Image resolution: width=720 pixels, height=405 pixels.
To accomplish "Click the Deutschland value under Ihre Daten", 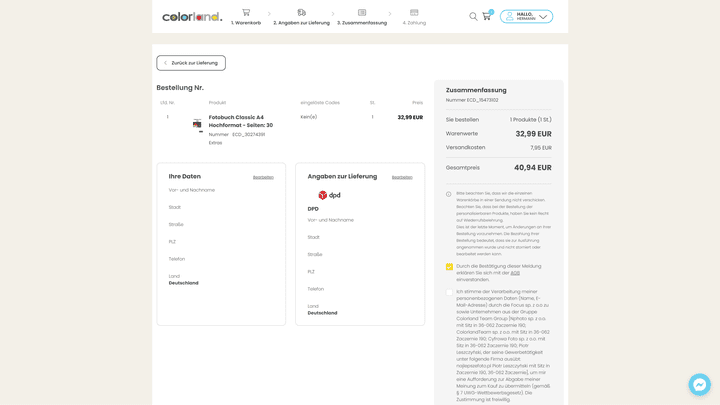I will click(x=183, y=283).
